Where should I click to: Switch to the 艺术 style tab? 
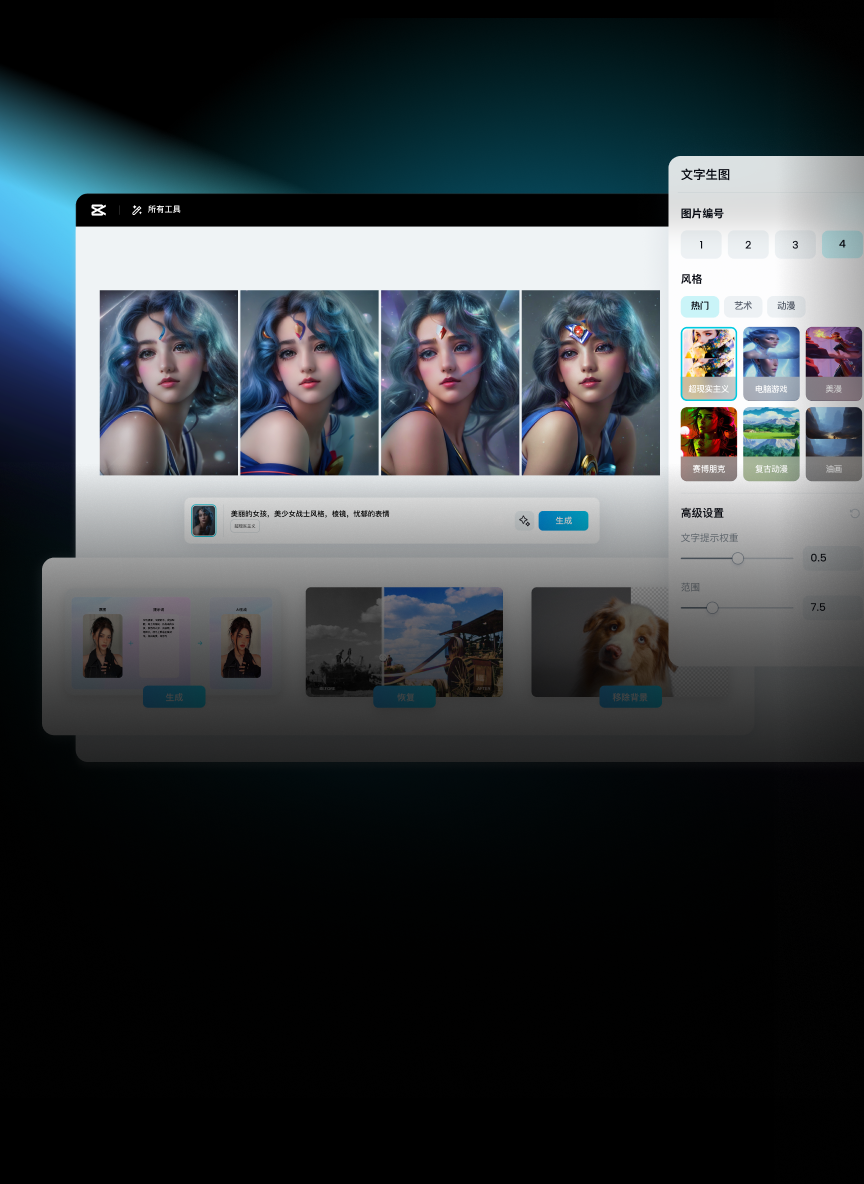[x=743, y=306]
